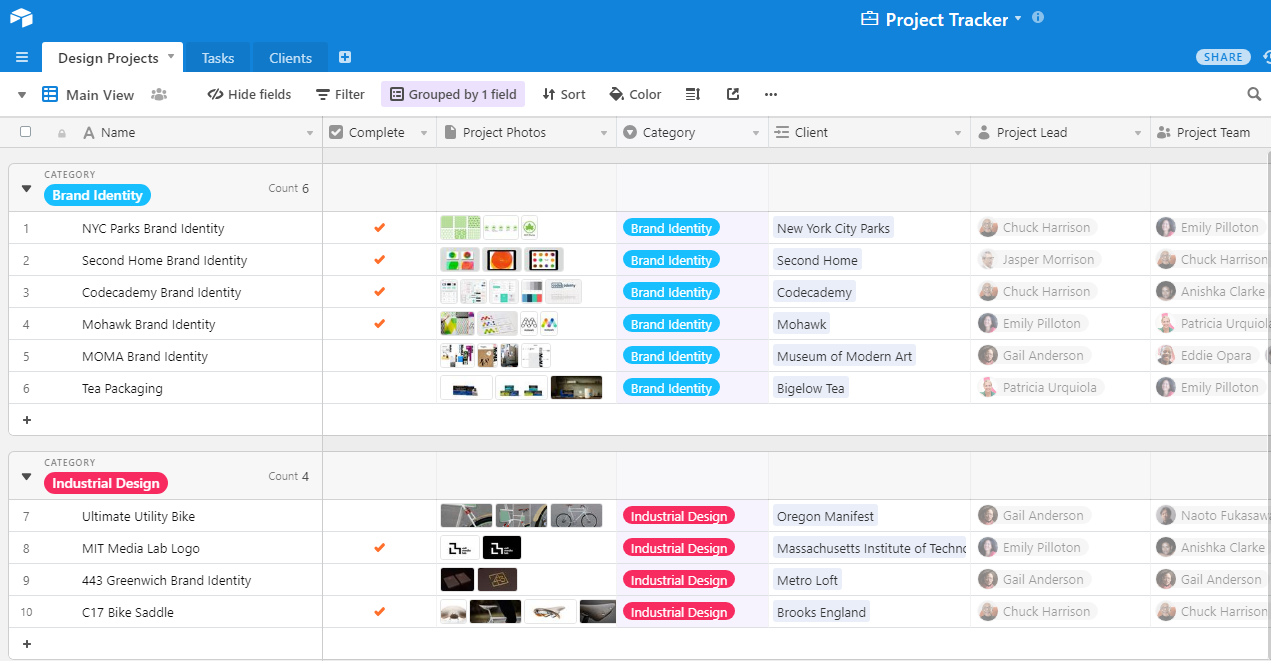Toggle Complete for MOMA Brand Identity
1271x661 pixels.
pyautogui.click(x=379, y=356)
